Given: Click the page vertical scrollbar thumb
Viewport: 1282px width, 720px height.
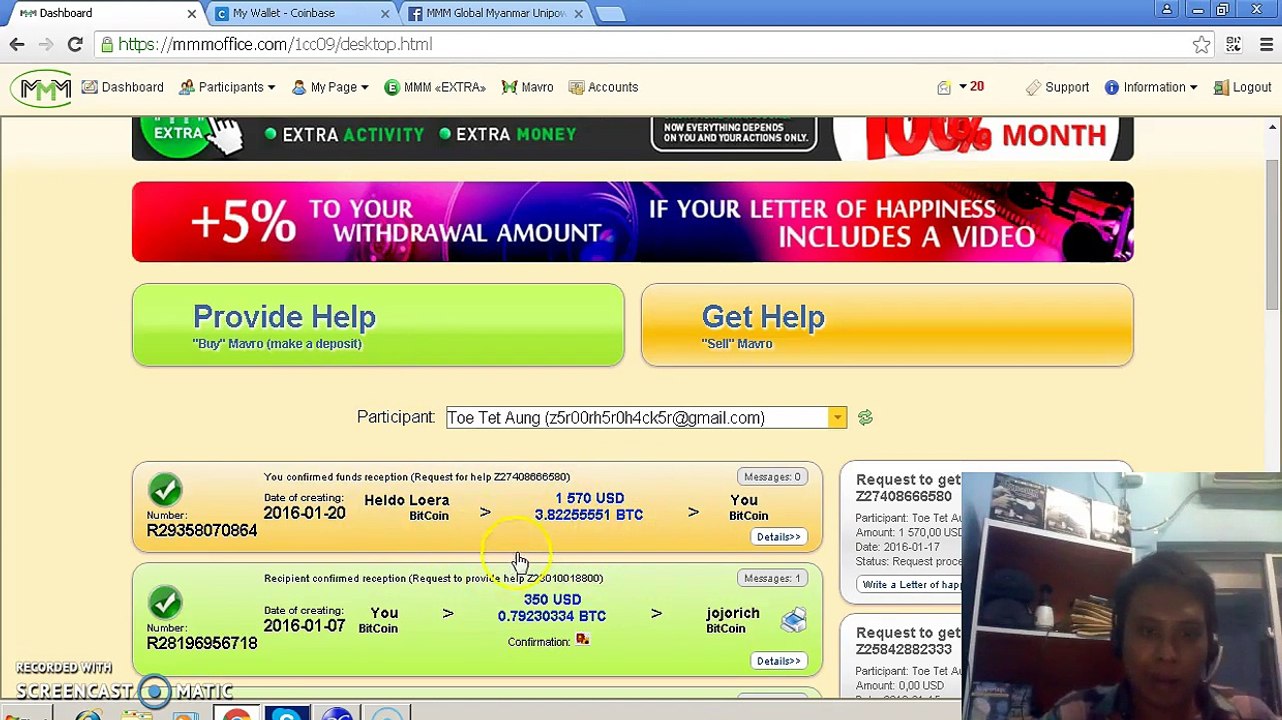Looking at the screenshot, I should point(1272,235).
